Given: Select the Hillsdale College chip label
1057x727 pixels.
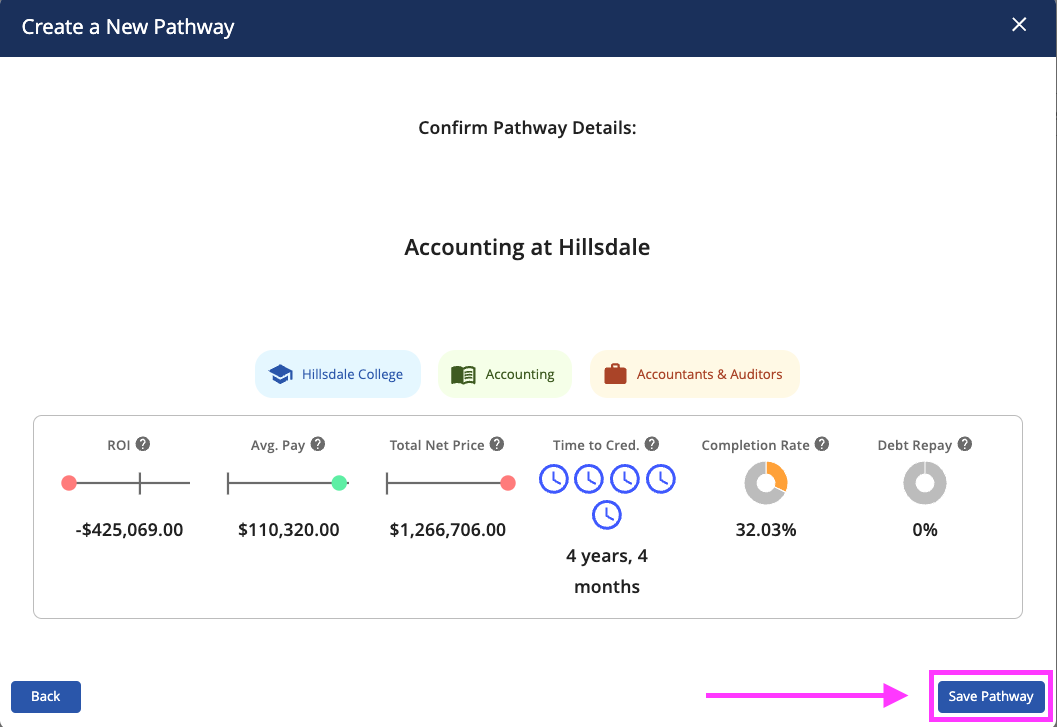Looking at the screenshot, I should 352,374.
